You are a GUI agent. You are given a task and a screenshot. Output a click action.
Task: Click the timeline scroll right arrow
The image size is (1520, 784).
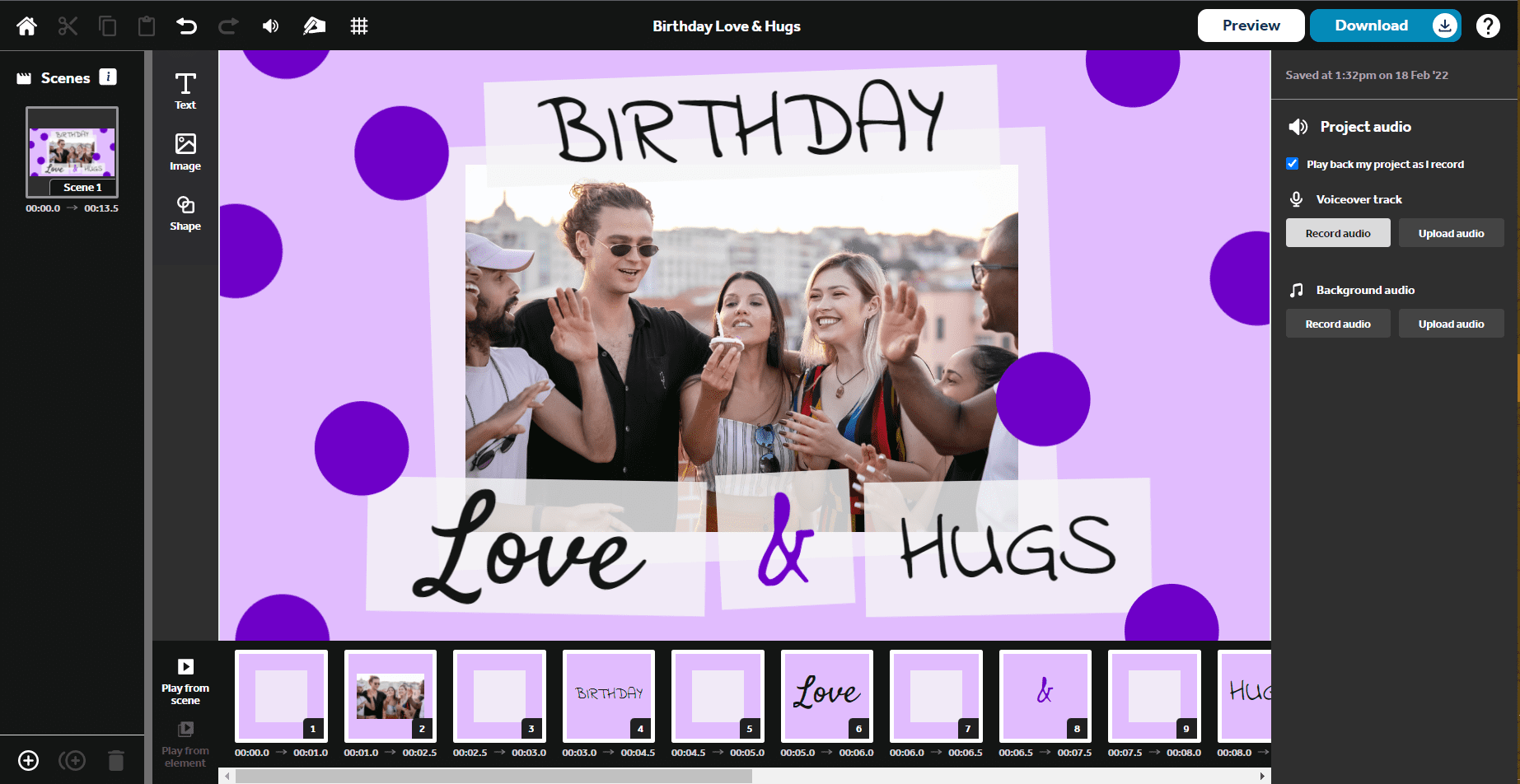pos(1262,776)
